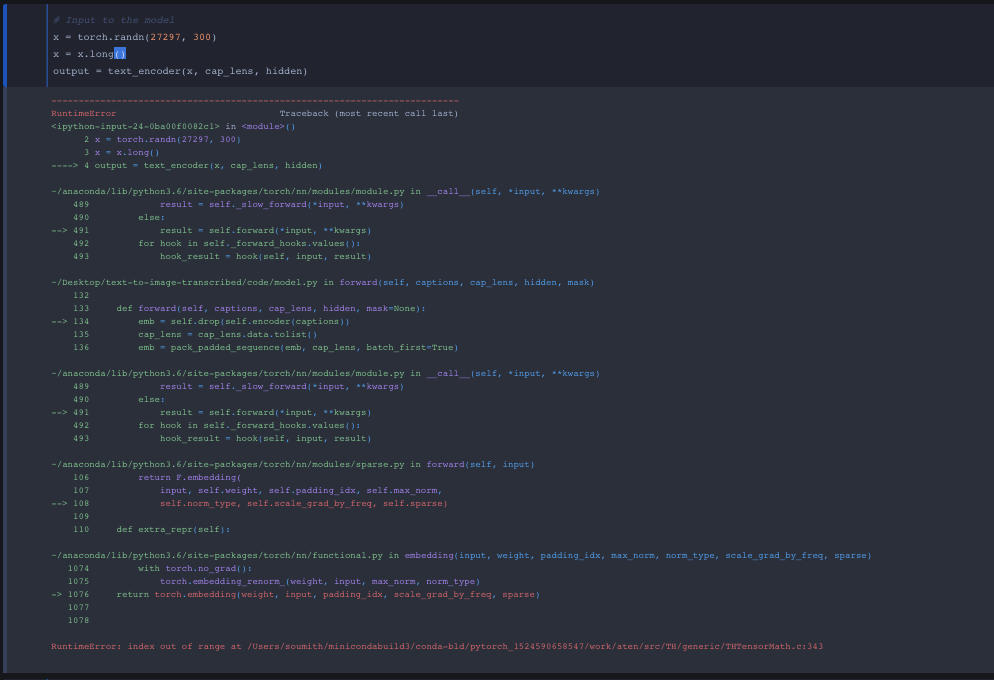The image size is (994, 680).
Task: Place cursor on the torch.randn line in input cell
Action: [134, 37]
